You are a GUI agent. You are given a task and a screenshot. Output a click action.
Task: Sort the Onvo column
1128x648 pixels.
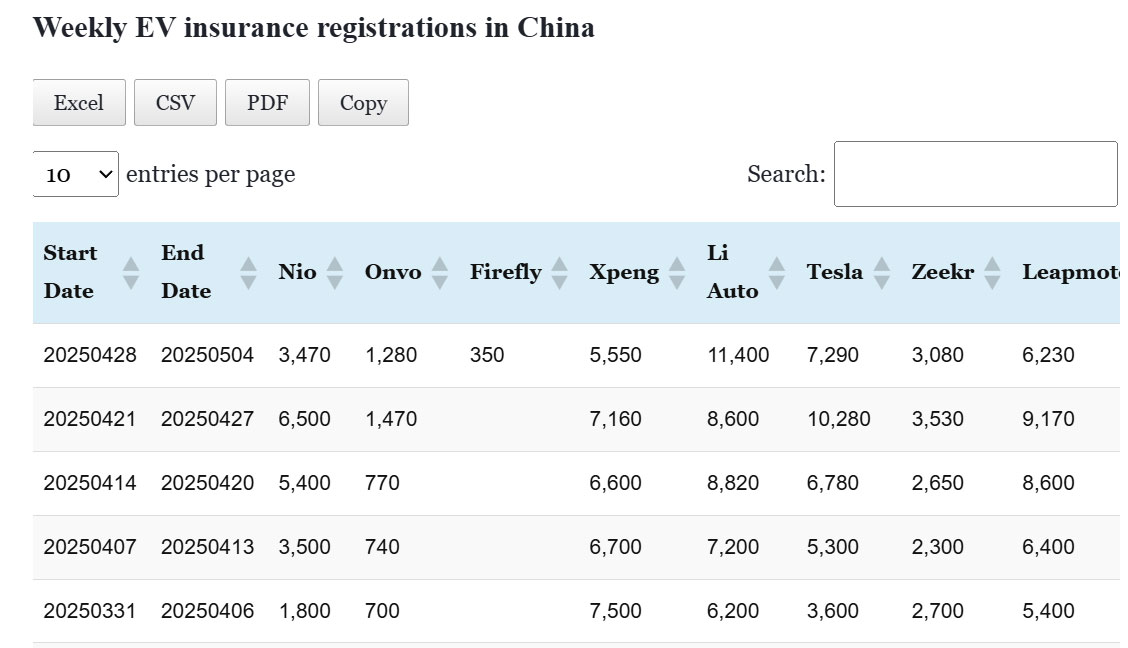439,272
